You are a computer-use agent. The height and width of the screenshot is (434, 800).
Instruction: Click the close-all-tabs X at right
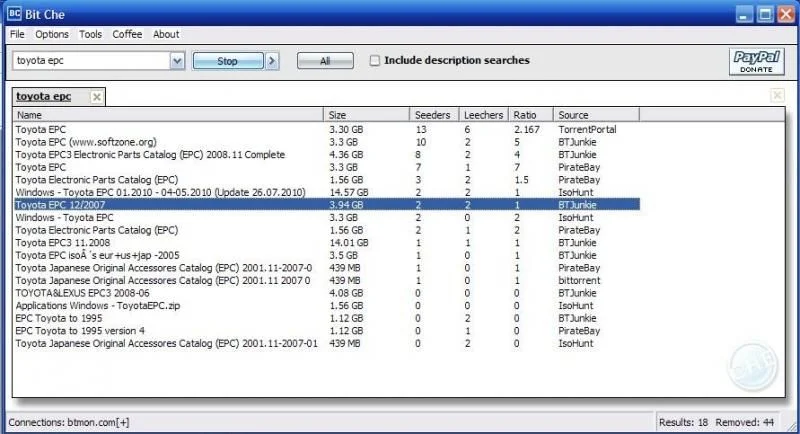777,96
